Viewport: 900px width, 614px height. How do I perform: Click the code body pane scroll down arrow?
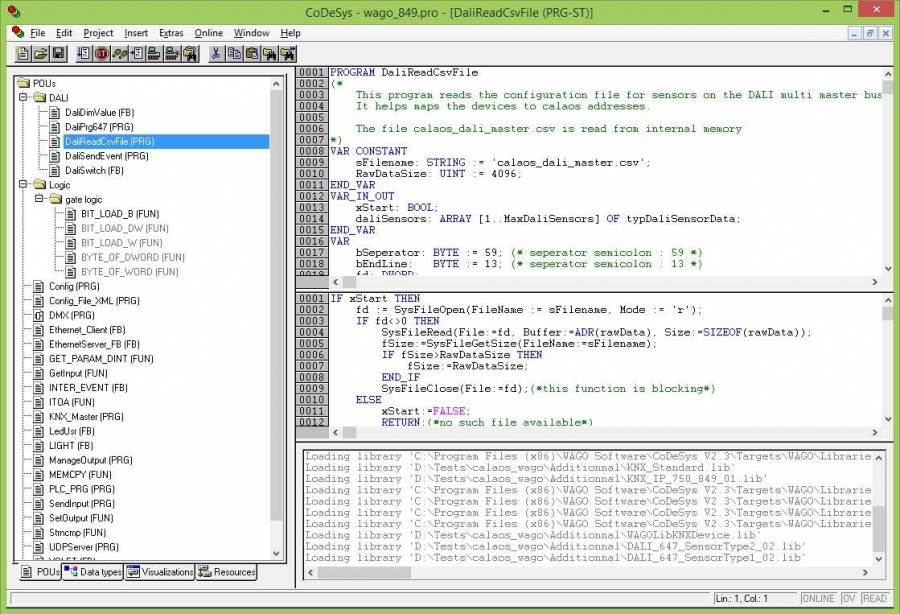point(887,420)
